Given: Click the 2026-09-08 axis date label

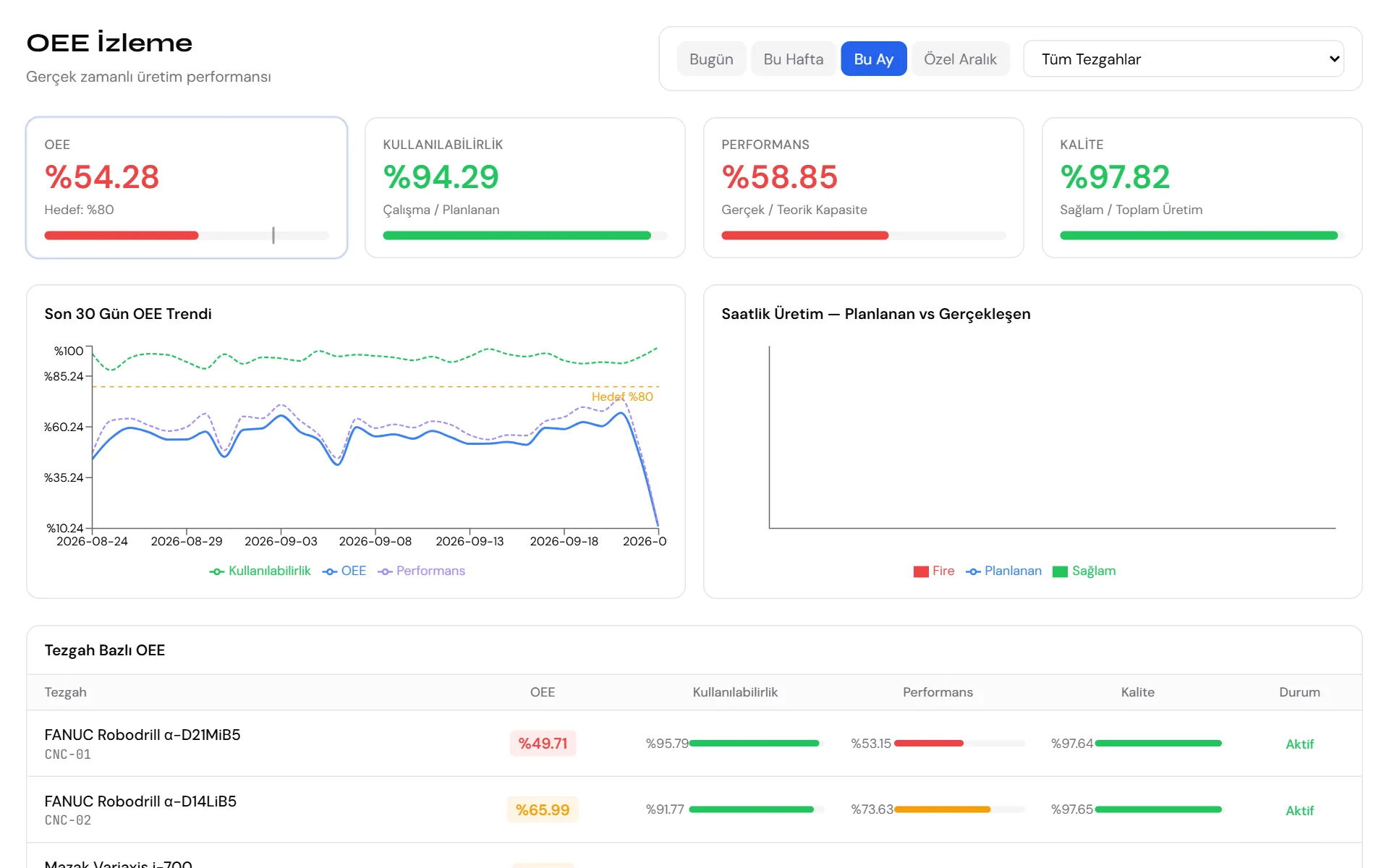Looking at the screenshot, I should pyautogui.click(x=375, y=541).
